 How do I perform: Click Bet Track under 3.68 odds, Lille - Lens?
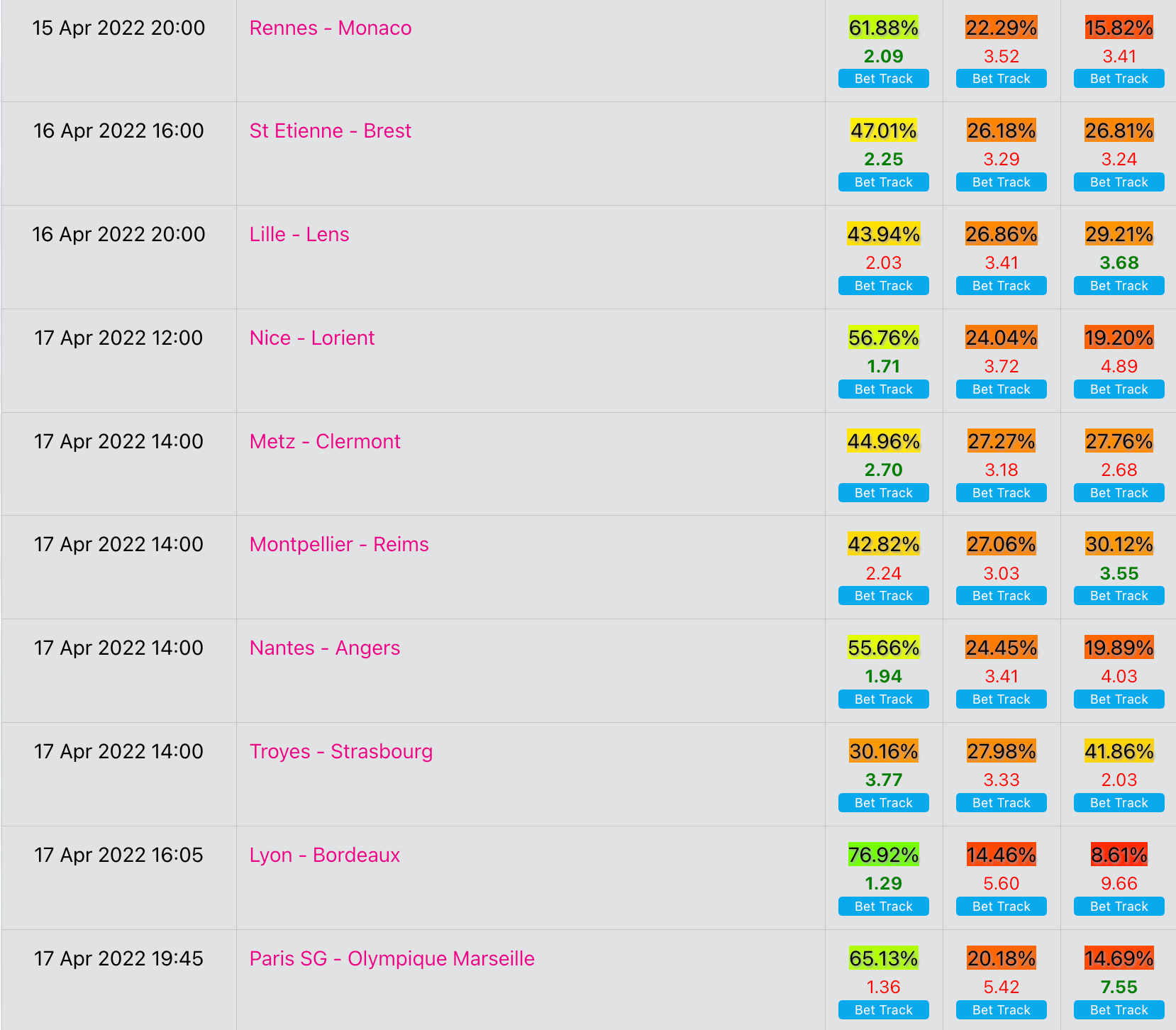click(x=1119, y=286)
